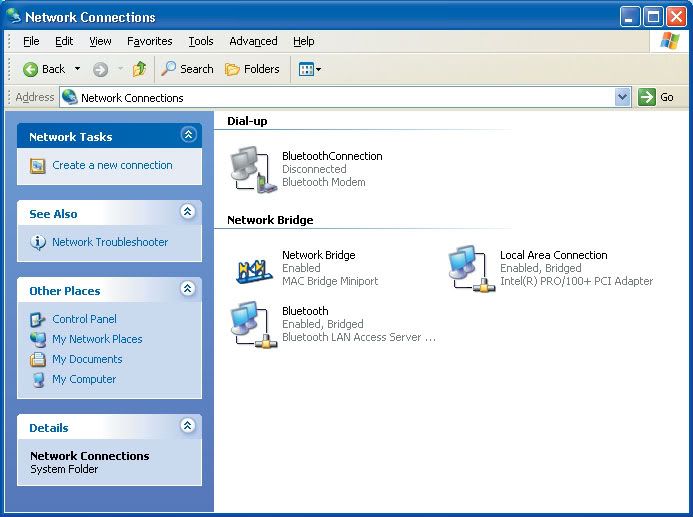Minimize the Network Connections window
This screenshot has height=517, width=693.
click(x=630, y=17)
